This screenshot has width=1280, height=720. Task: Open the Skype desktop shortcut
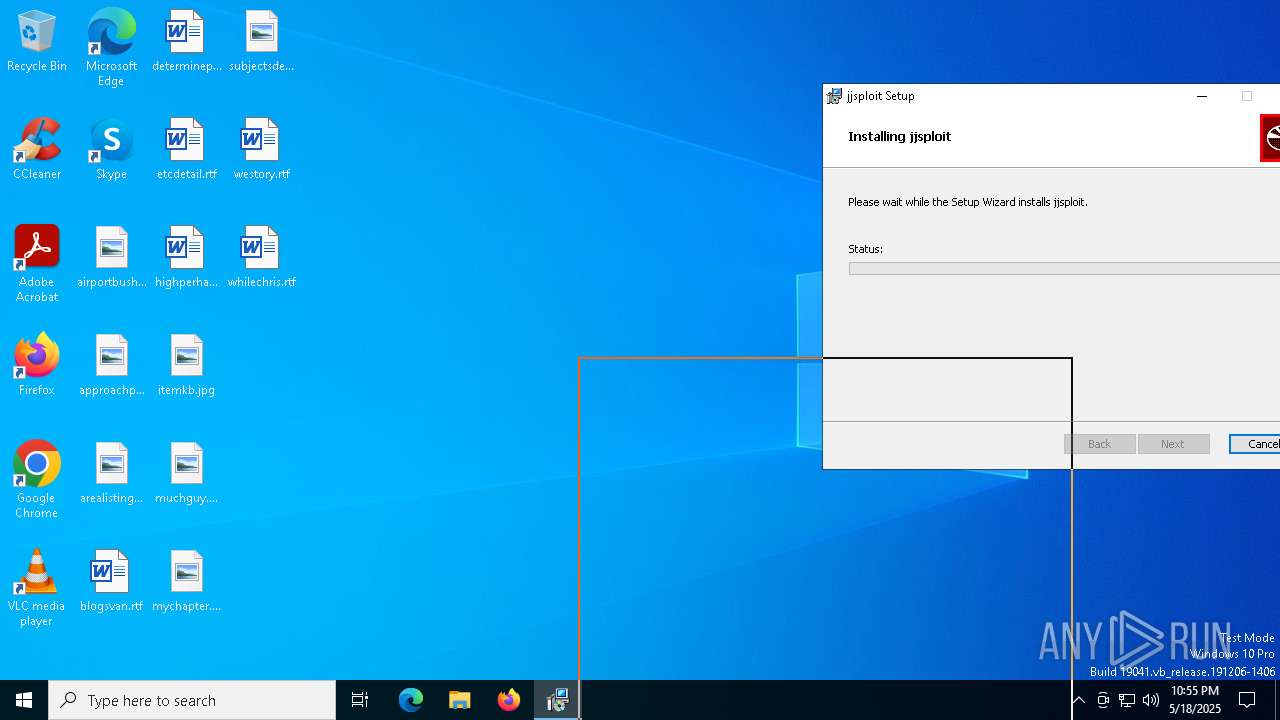click(x=111, y=150)
